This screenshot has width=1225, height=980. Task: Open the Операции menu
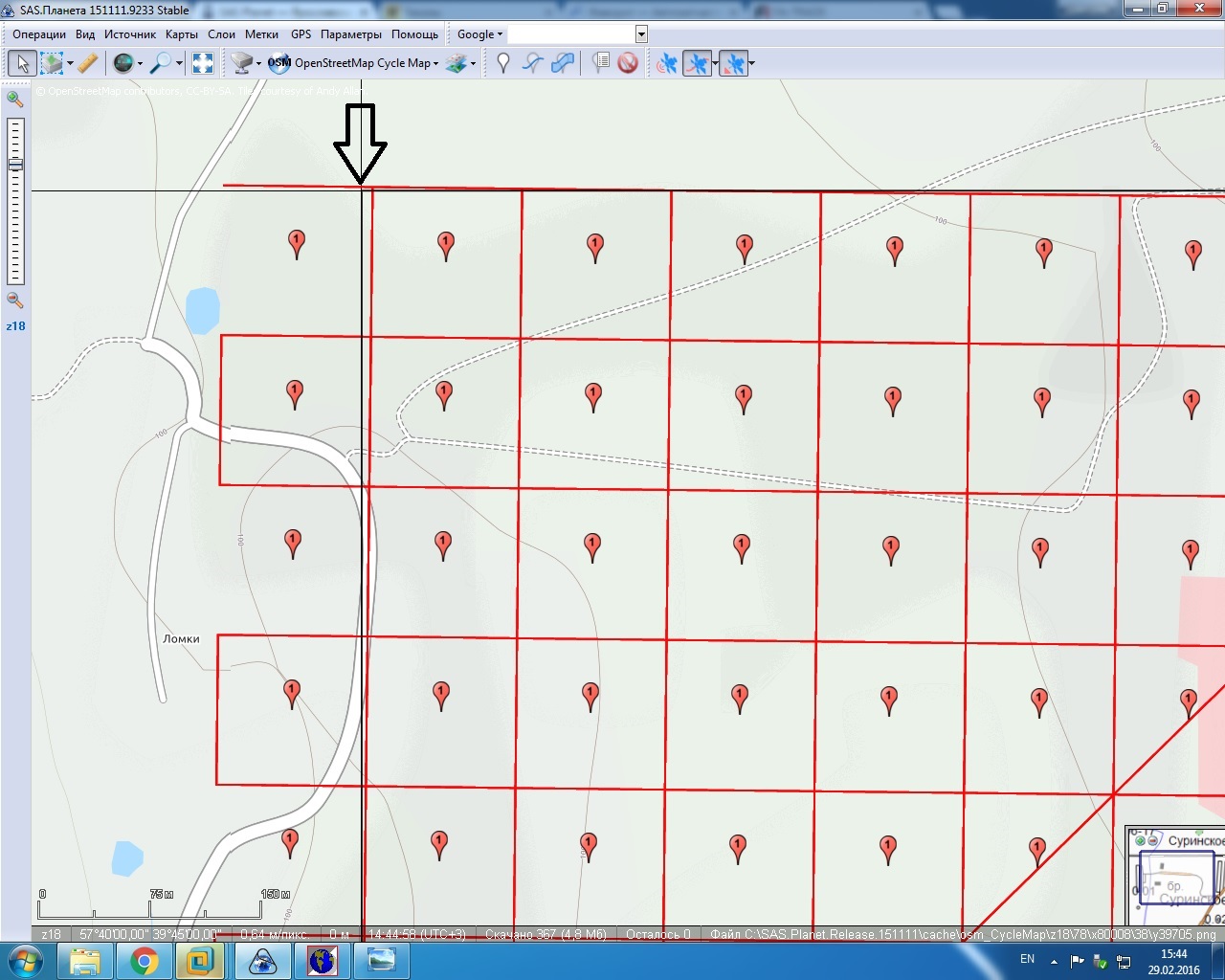pos(39,34)
